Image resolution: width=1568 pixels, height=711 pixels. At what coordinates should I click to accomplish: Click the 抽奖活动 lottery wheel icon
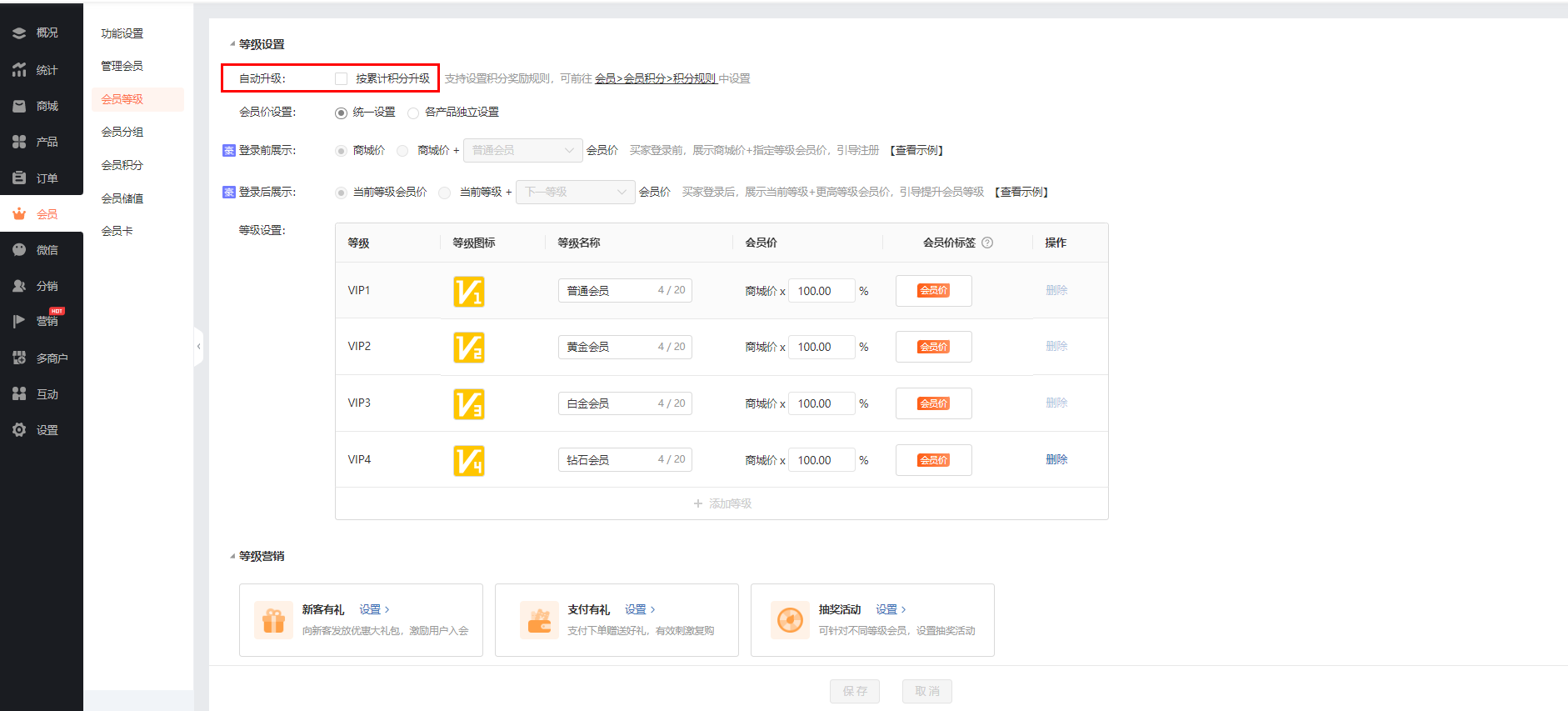tap(790, 620)
